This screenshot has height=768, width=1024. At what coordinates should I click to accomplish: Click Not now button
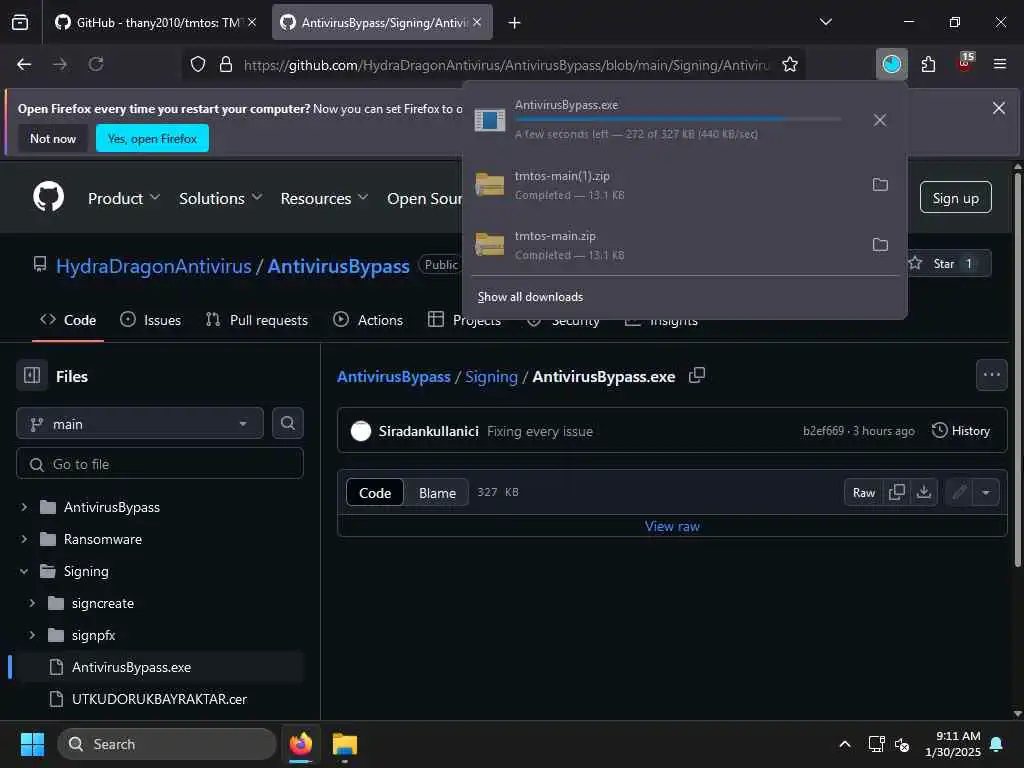(x=53, y=138)
